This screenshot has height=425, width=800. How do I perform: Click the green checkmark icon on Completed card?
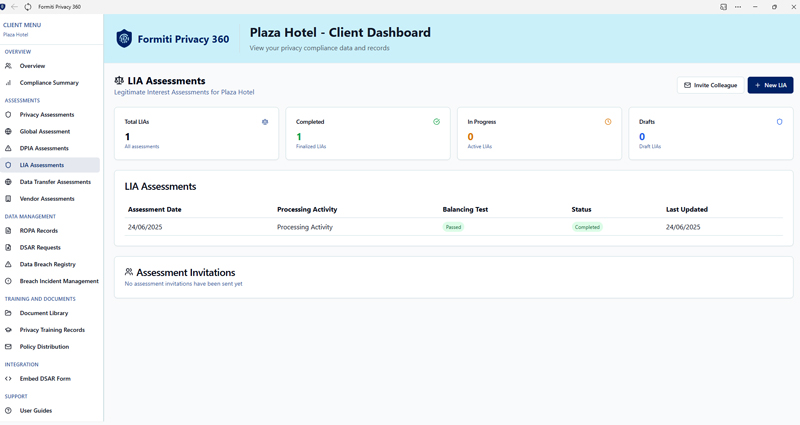(437, 122)
